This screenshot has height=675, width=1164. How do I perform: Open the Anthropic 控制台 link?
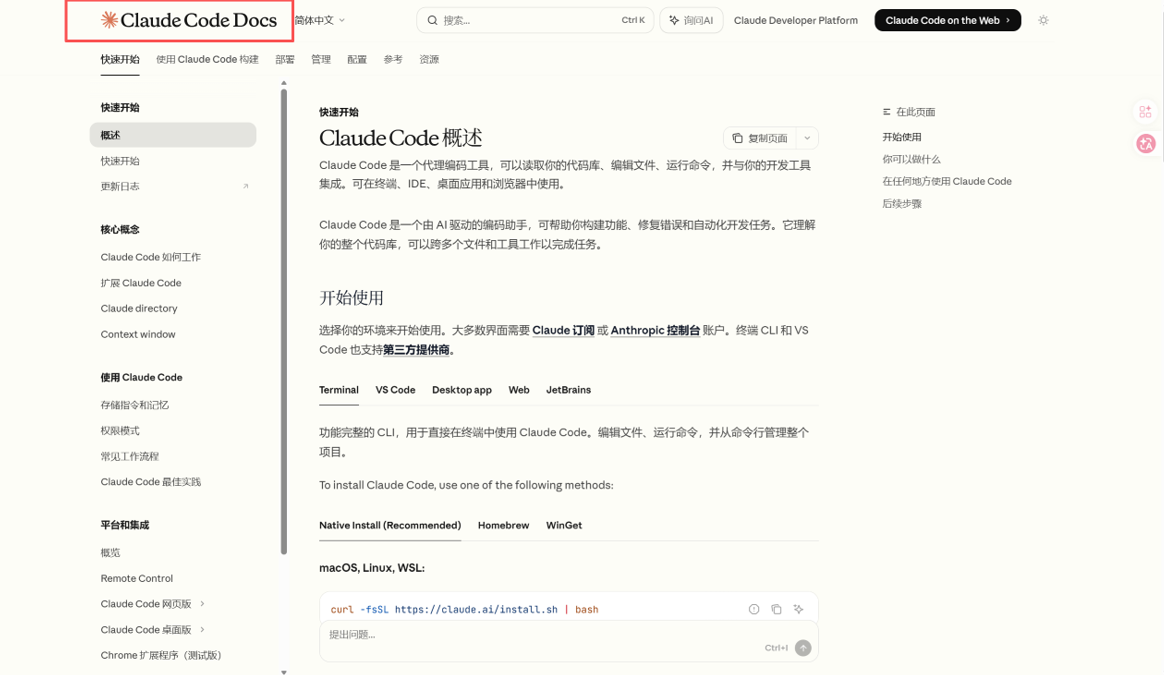coord(655,330)
